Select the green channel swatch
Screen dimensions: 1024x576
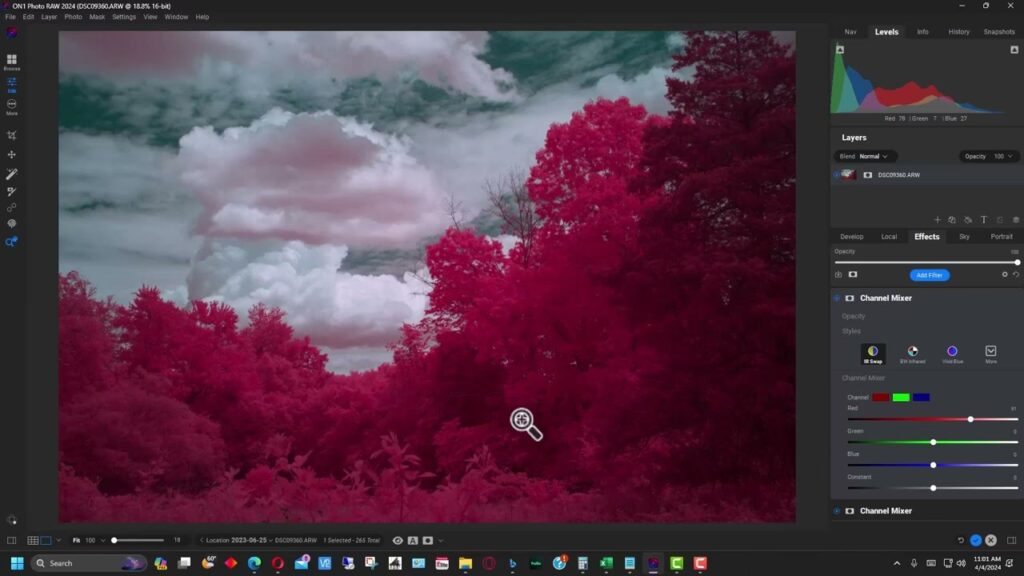click(x=901, y=397)
